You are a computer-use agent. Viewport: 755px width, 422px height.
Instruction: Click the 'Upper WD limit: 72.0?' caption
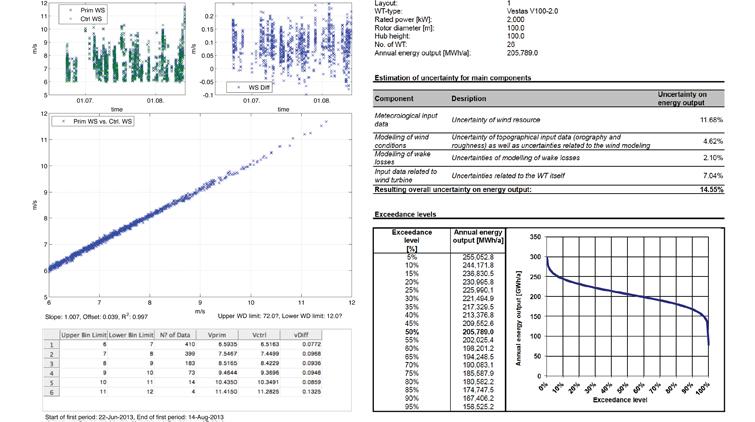(247, 316)
